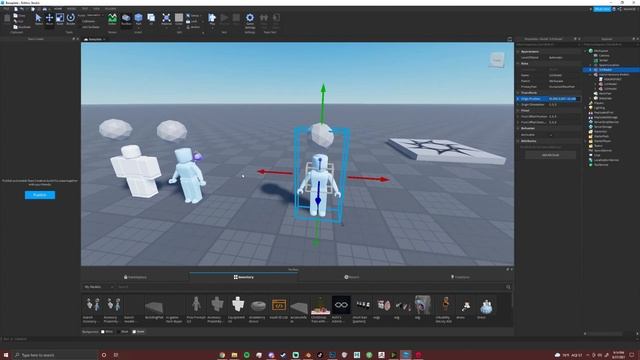The width and height of the screenshot is (640, 360).
Task: Expand the SpawnLocation node in Explorer
Action: pos(591,65)
